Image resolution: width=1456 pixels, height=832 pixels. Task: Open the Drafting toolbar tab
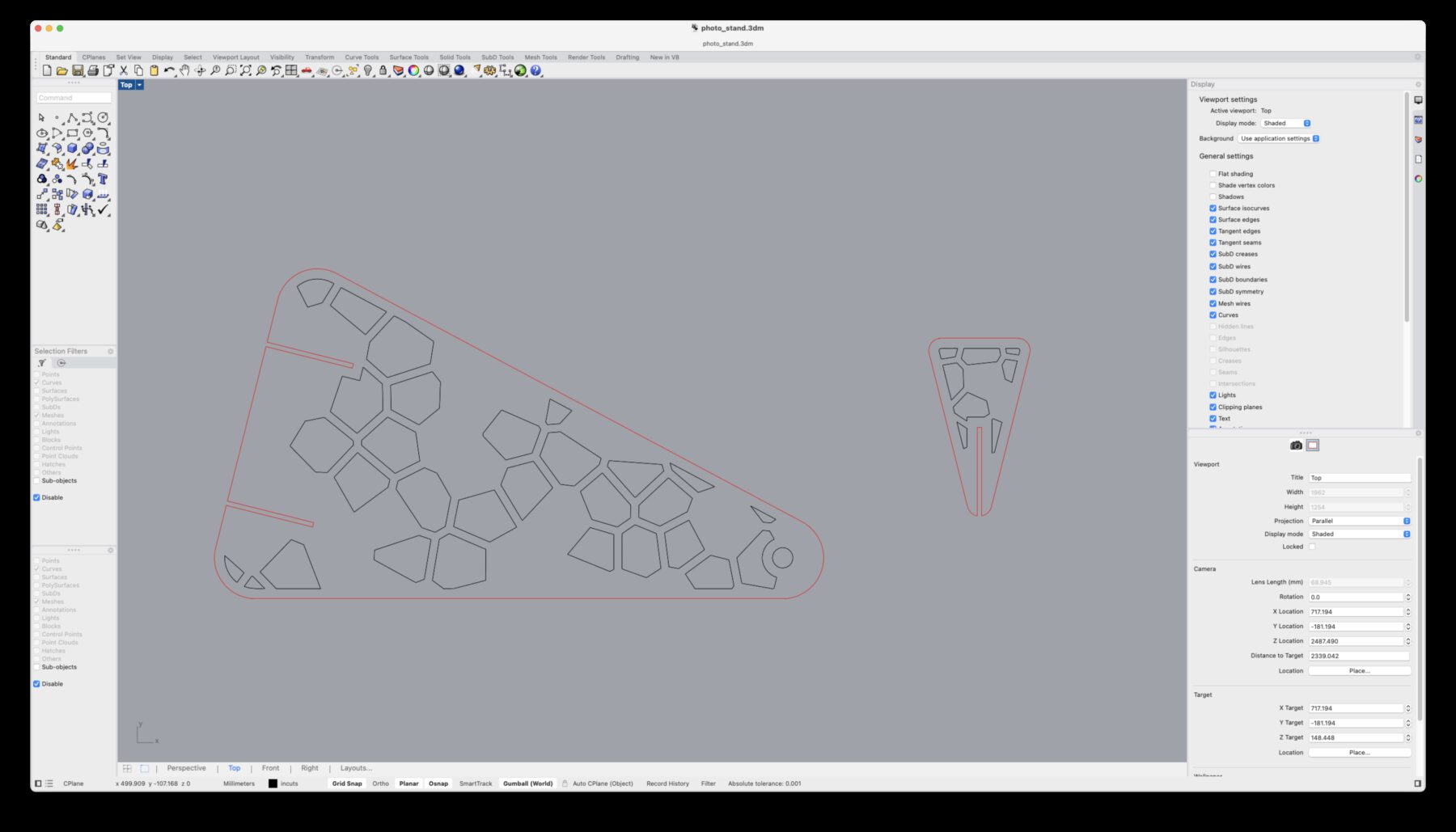tap(627, 57)
